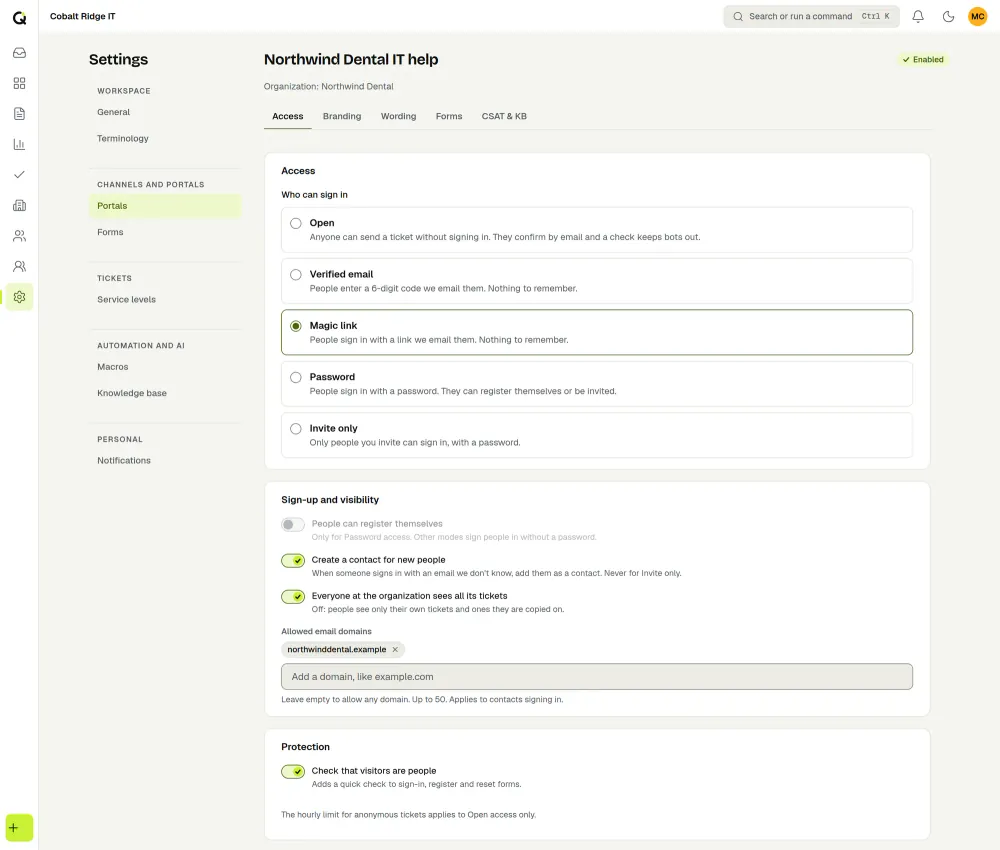1000x850 pixels.
Task: Switch to the Branding tab
Action: tap(342, 116)
